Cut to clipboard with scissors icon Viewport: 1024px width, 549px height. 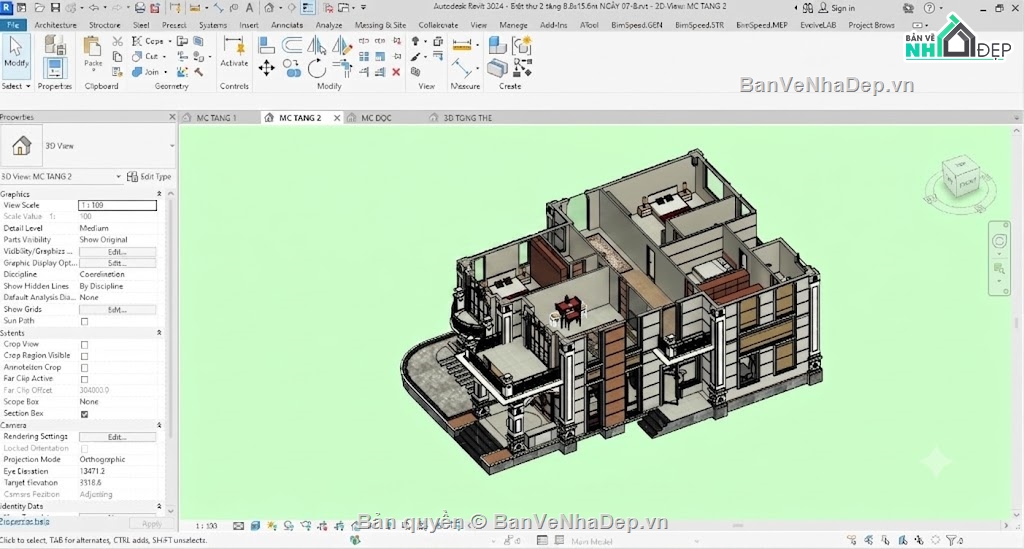[118, 41]
